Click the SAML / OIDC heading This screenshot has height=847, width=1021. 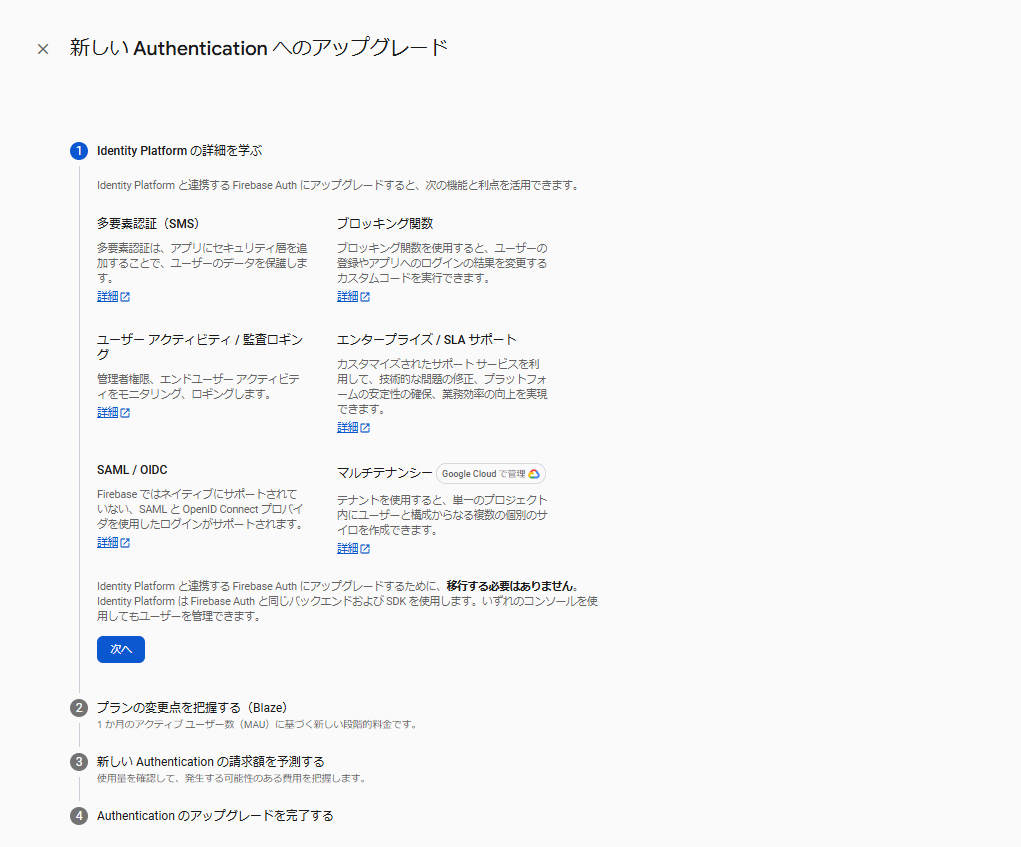(x=132, y=470)
